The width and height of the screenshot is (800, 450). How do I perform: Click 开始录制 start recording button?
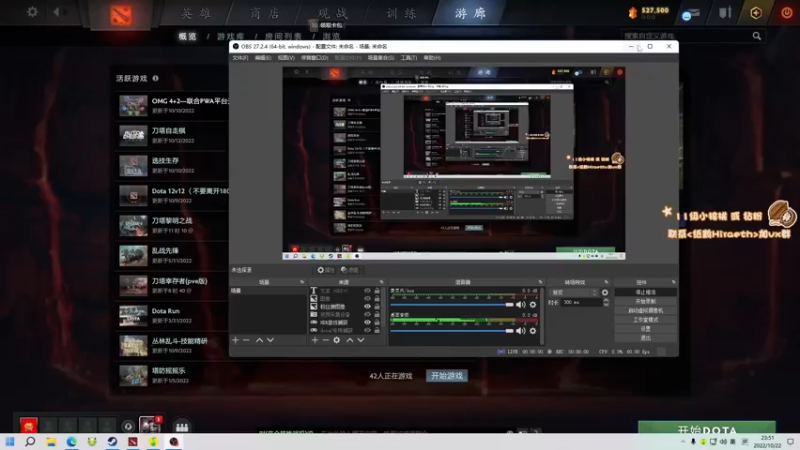pyautogui.click(x=645, y=302)
